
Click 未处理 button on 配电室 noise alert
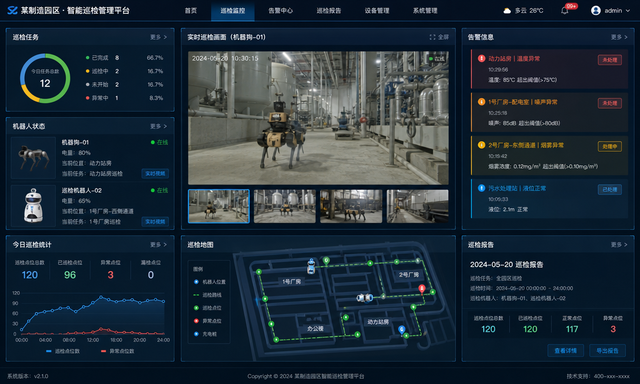[610, 103]
